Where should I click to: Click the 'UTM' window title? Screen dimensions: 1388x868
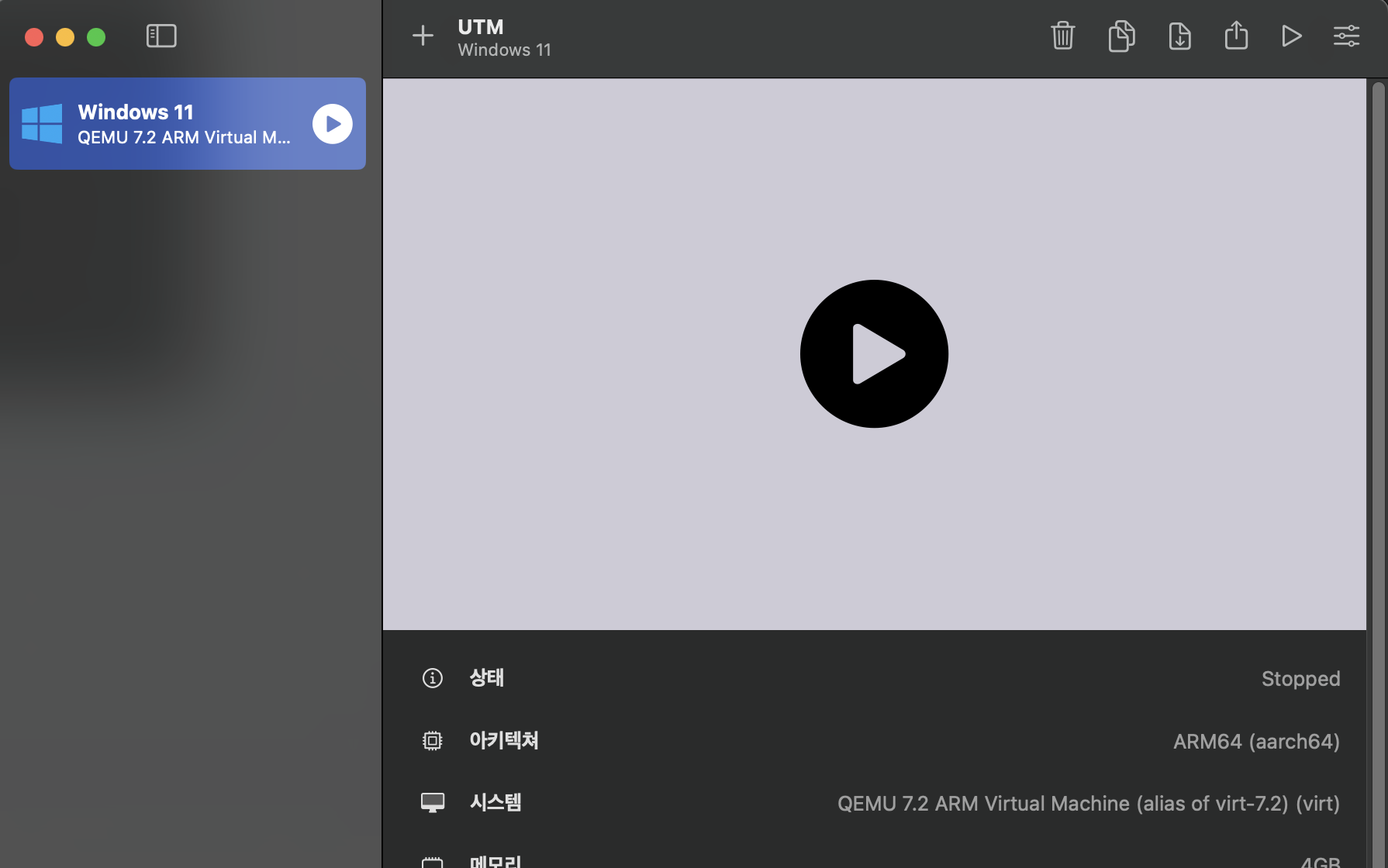coord(481,27)
